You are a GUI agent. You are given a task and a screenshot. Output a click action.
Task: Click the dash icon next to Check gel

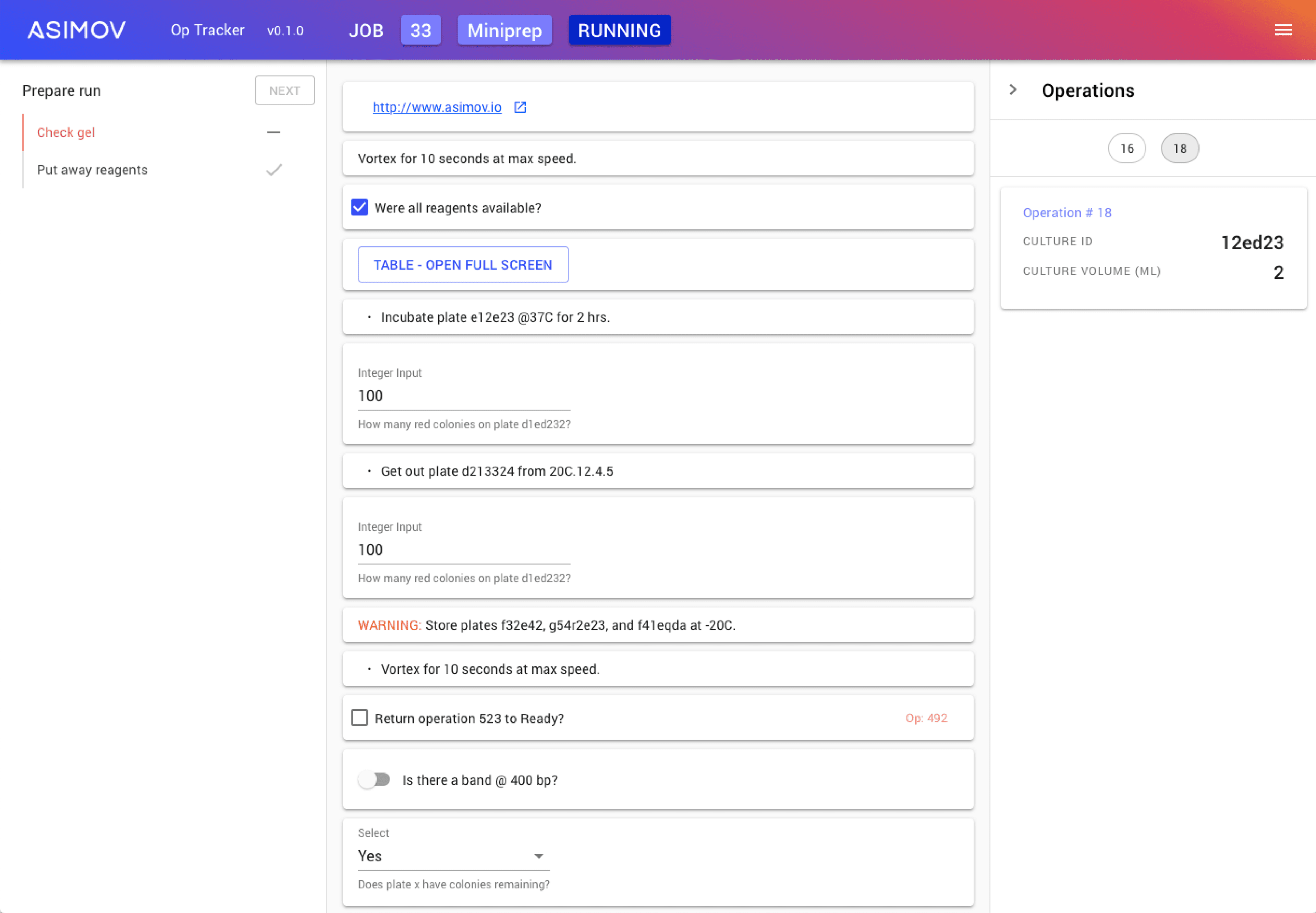pos(274,132)
